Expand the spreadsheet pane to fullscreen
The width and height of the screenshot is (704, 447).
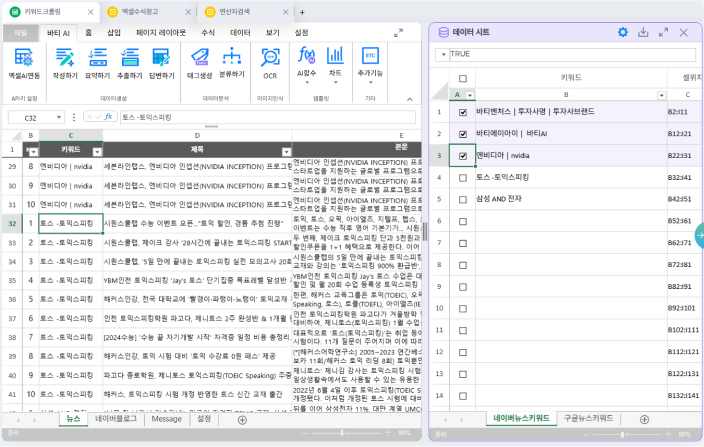coord(398,33)
